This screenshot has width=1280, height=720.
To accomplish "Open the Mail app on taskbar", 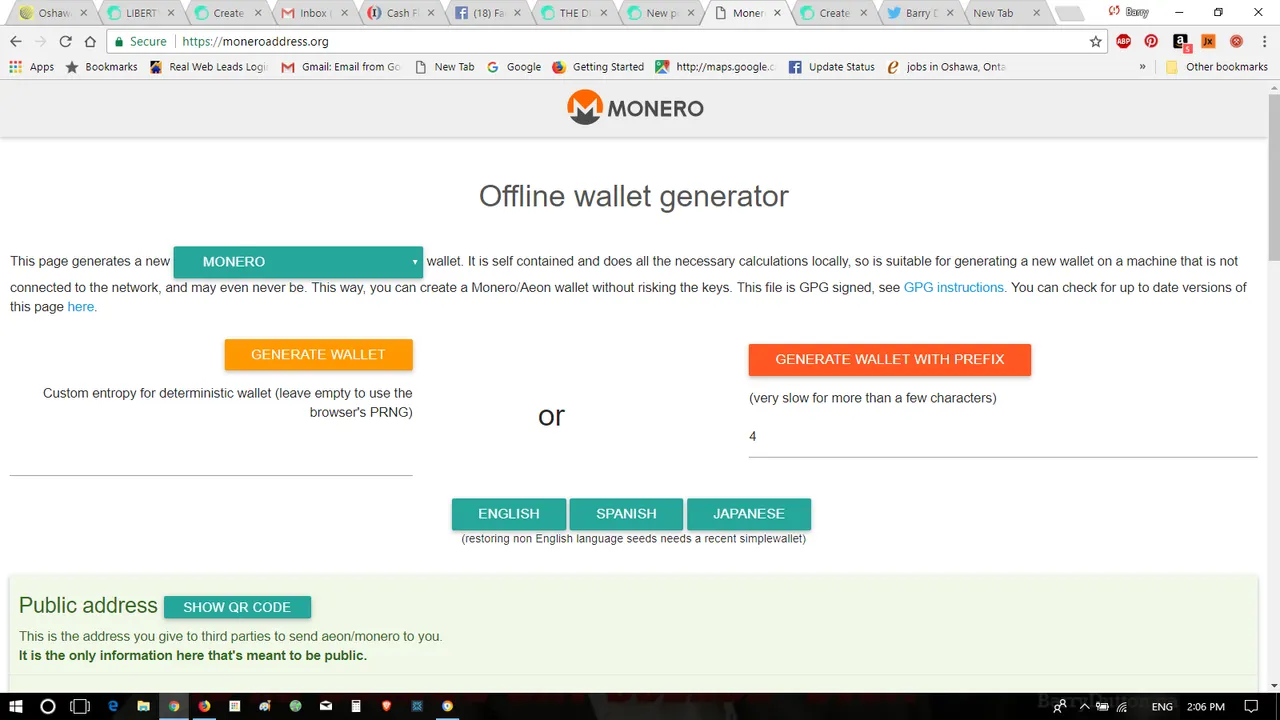I will tap(325, 706).
